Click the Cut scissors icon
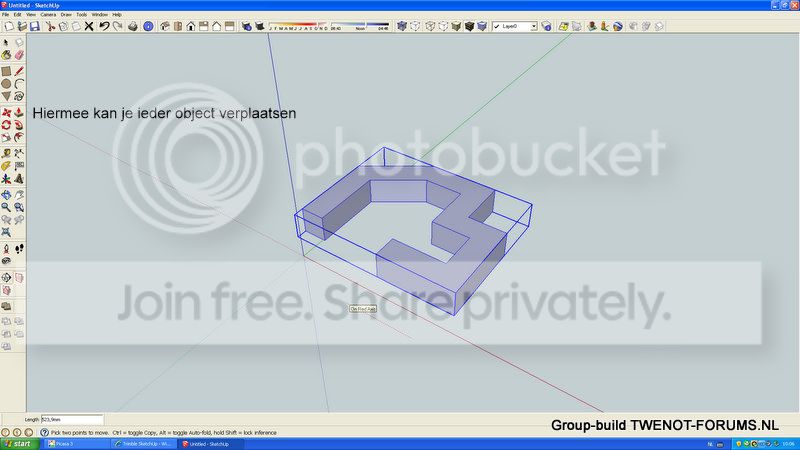The height and width of the screenshot is (450, 800). (50, 26)
